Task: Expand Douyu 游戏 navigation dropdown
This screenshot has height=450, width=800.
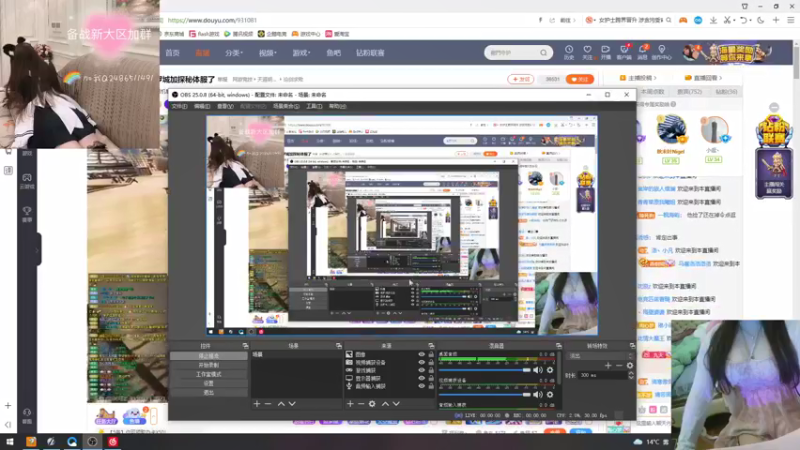Action: point(301,53)
